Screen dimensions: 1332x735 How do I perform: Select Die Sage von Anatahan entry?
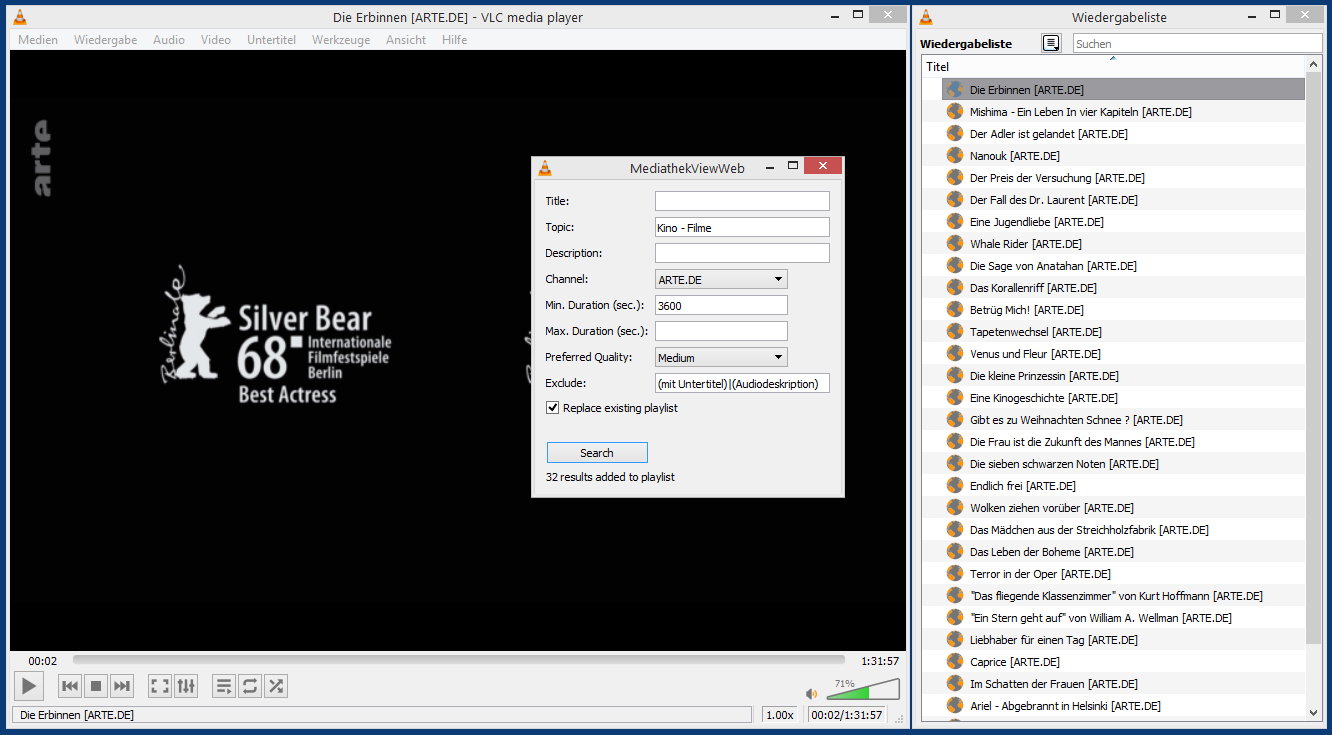[x=1123, y=266]
